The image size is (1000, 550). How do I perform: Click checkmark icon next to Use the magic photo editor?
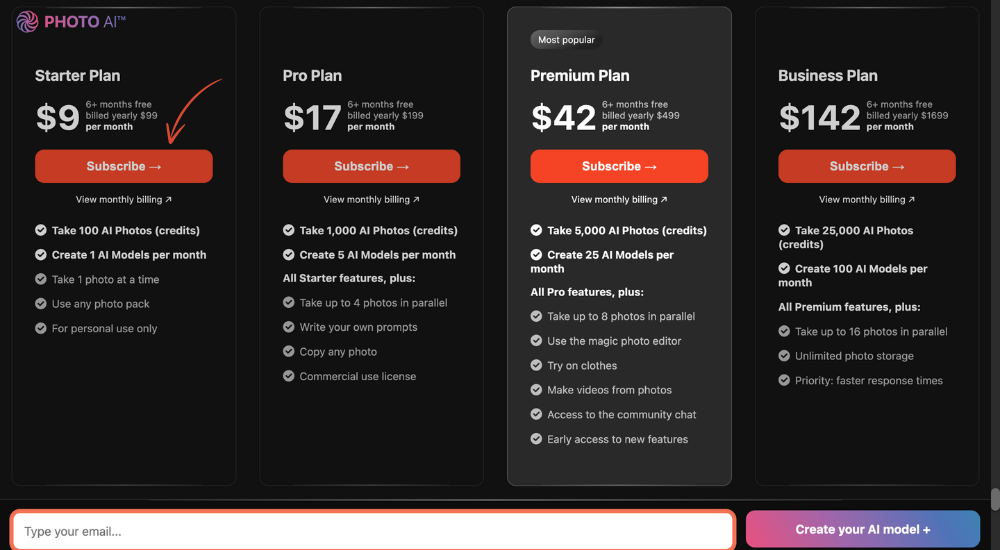click(x=536, y=341)
